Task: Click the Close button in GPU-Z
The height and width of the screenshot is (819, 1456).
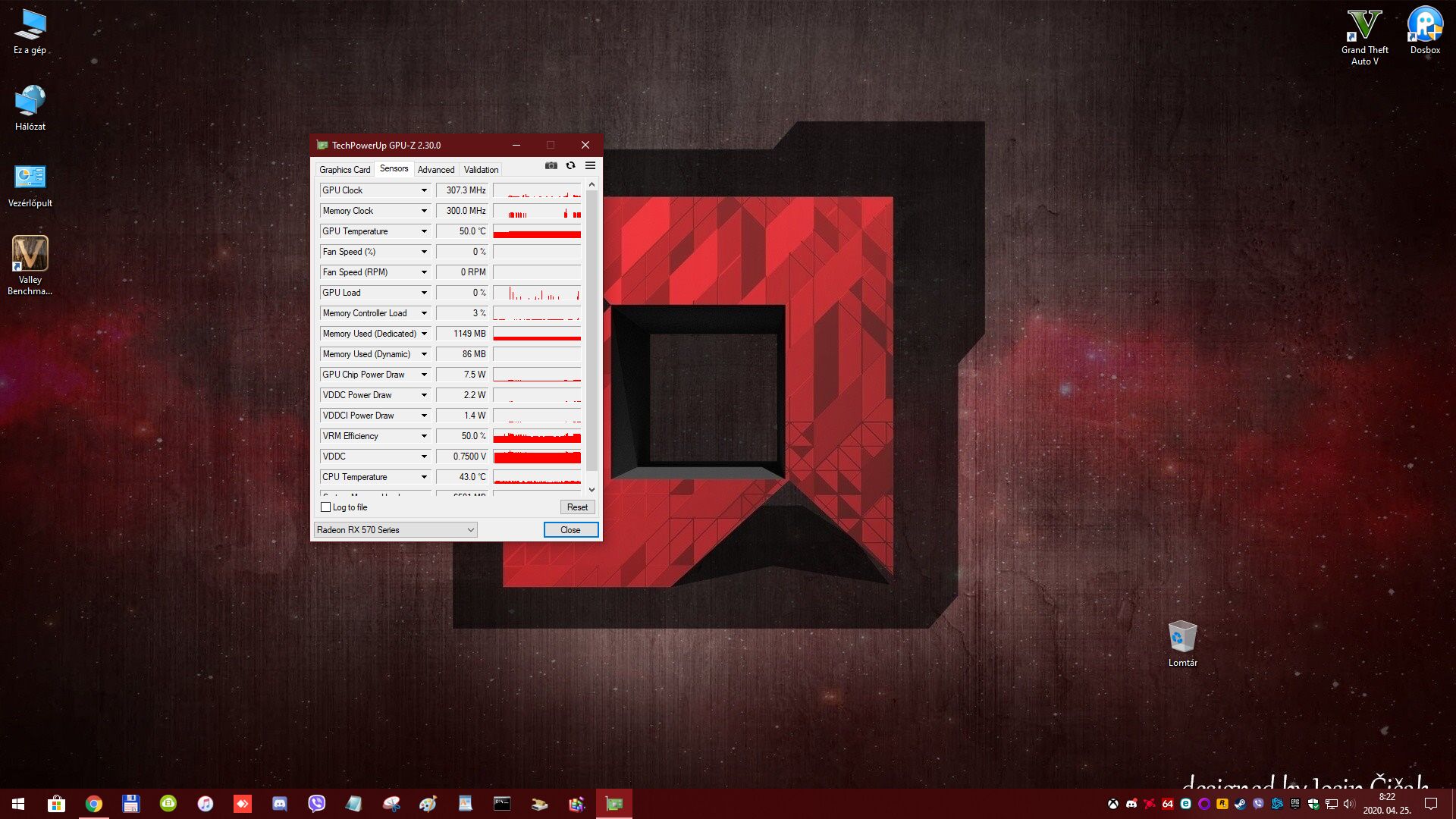Action: coord(570,530)
